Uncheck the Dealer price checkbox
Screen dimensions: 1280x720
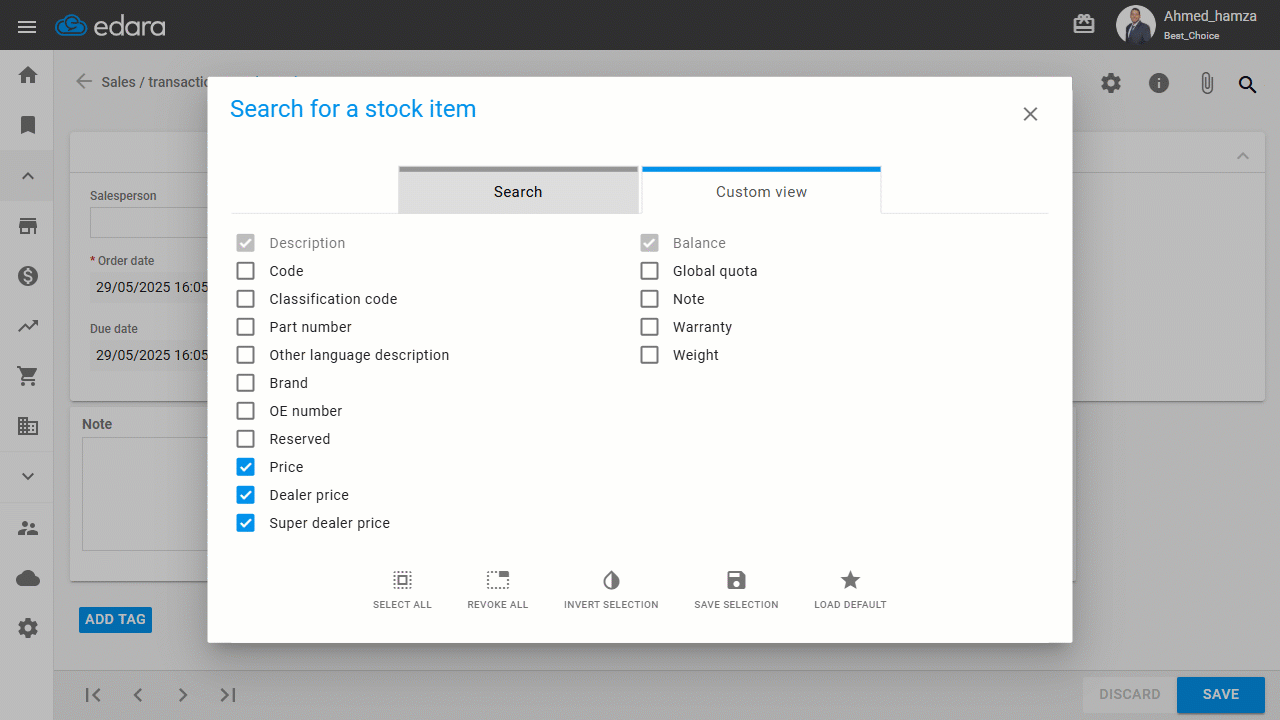click(245, 495)
